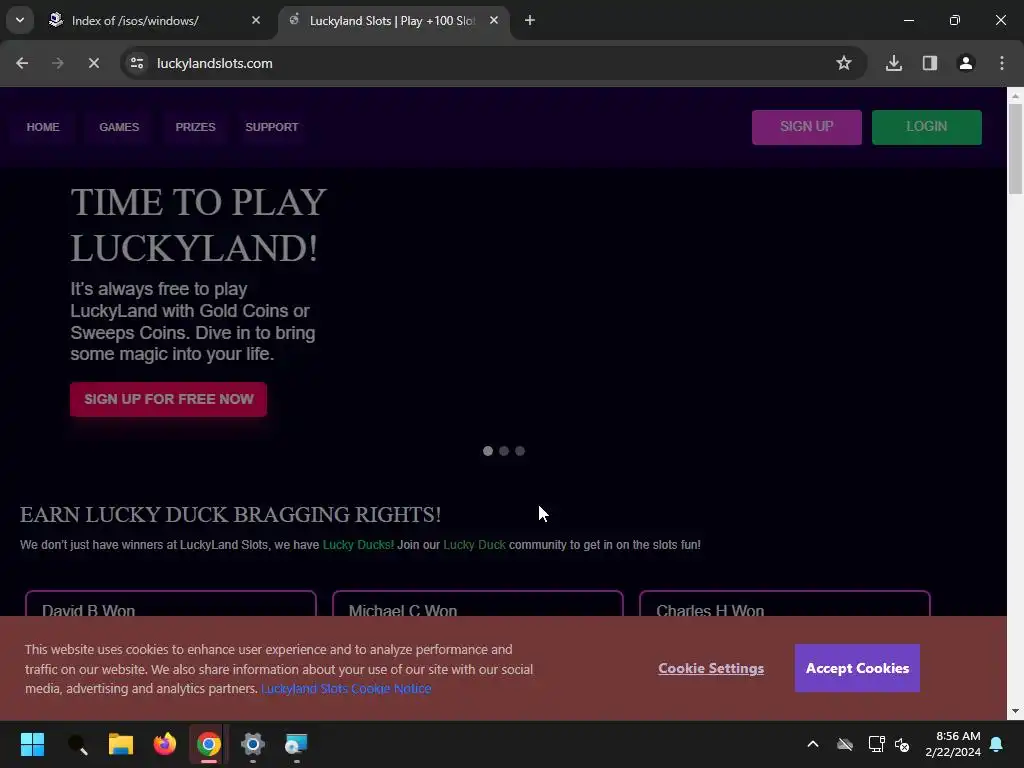Screen dimensions: 1024x768
Task: Open the clock showing 8:56 AM
Action: [953, 744]
